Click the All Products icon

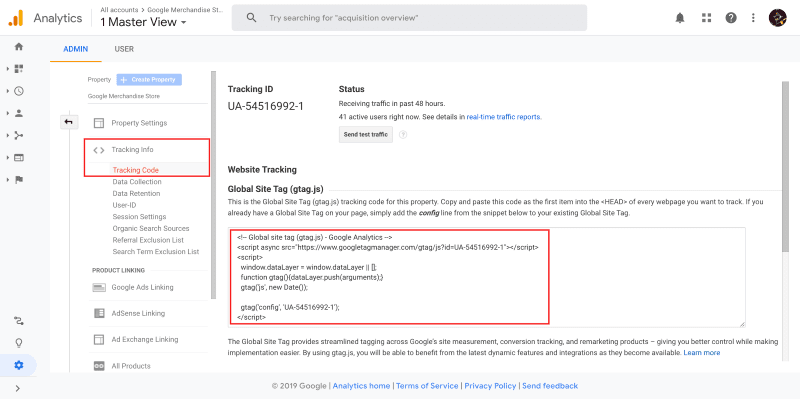tap(99, 366)
